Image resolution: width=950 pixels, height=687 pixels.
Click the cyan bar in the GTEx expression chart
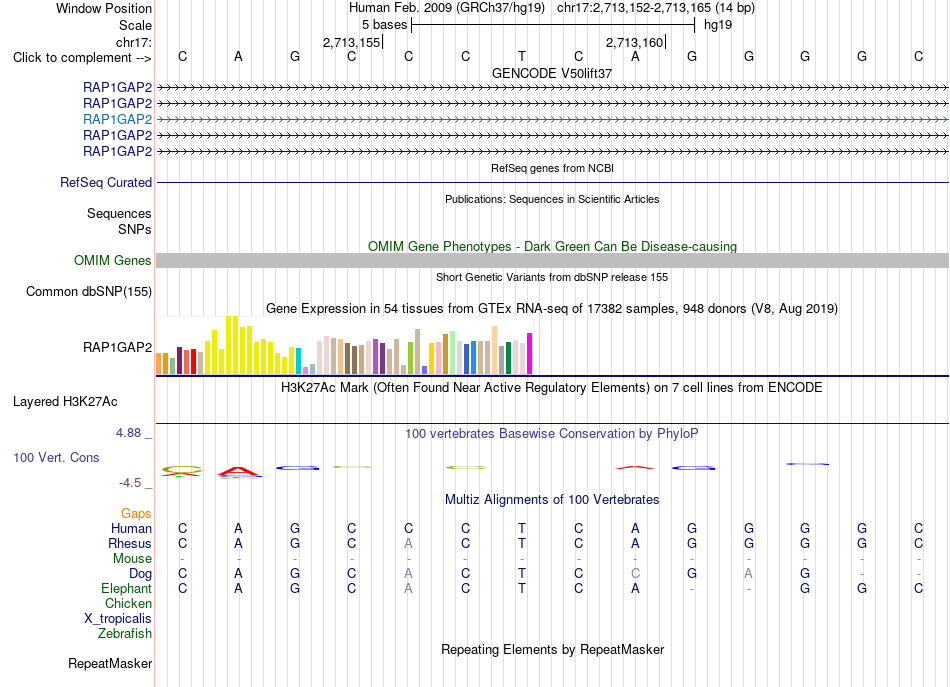click(x=298, y=360)
